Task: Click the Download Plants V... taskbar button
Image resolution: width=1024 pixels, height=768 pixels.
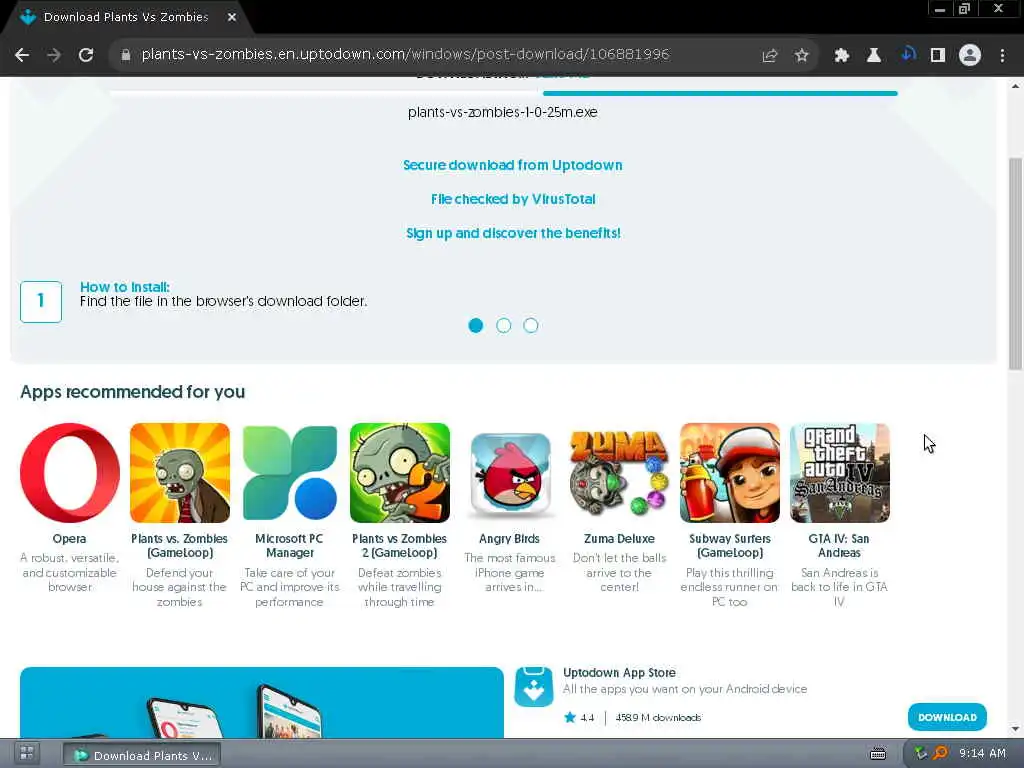Action: pyautogui.click(x=142, y=755)
